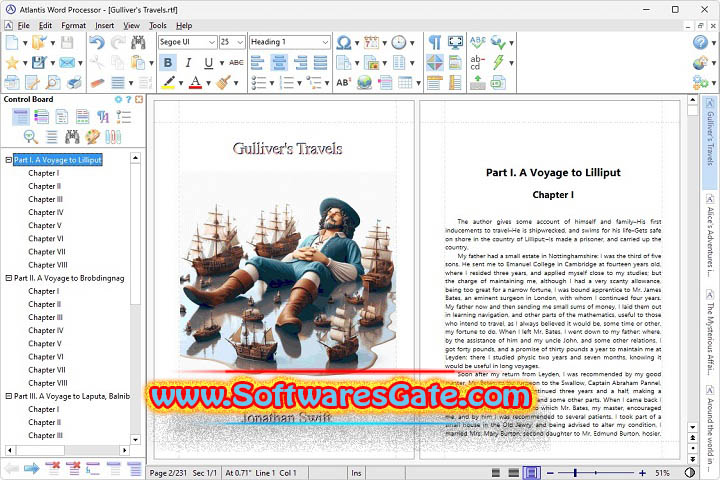Toggle Bold formatting

click(x=168, y=62)
